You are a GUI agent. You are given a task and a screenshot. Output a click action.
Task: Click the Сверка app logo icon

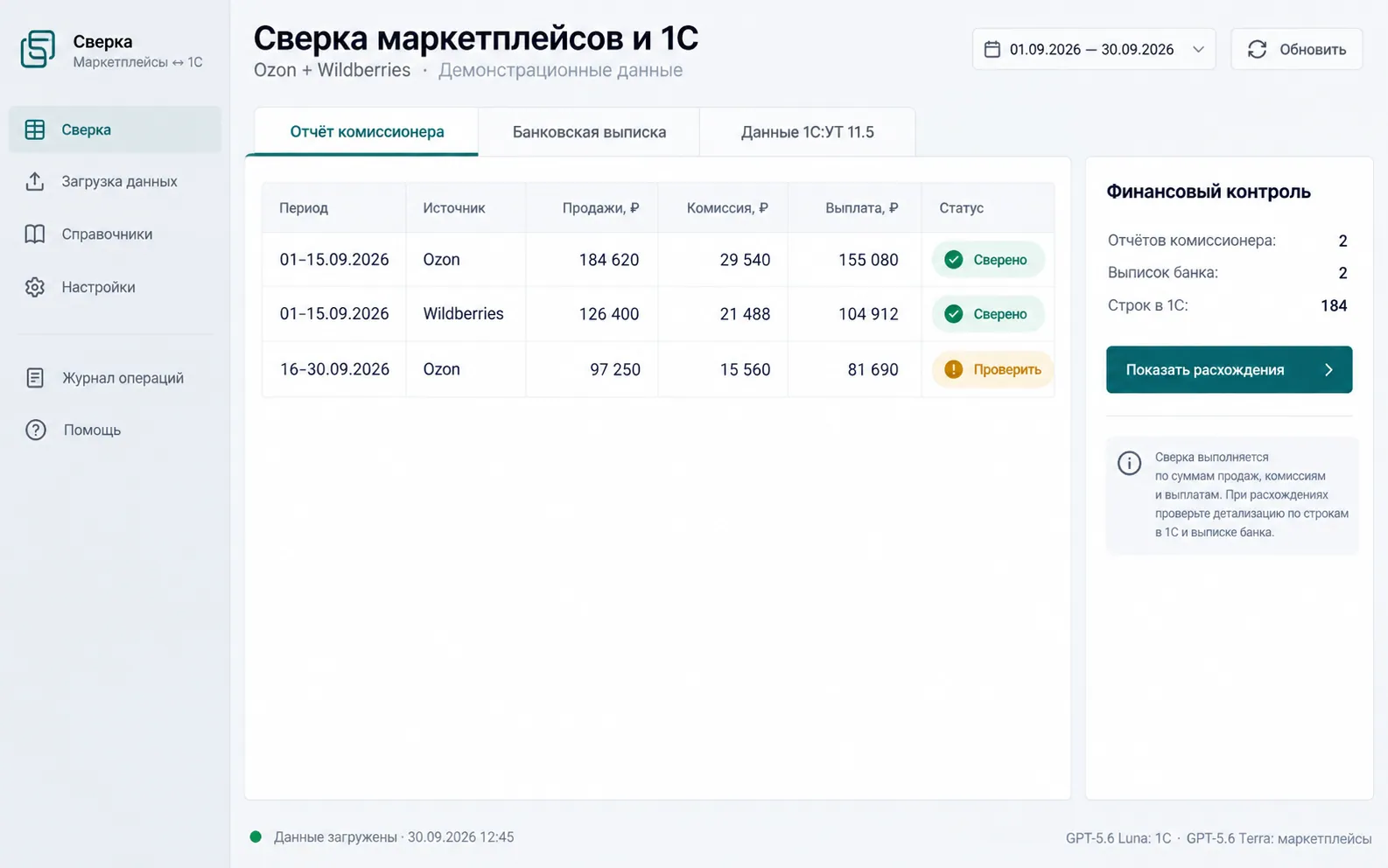(38, 49)
